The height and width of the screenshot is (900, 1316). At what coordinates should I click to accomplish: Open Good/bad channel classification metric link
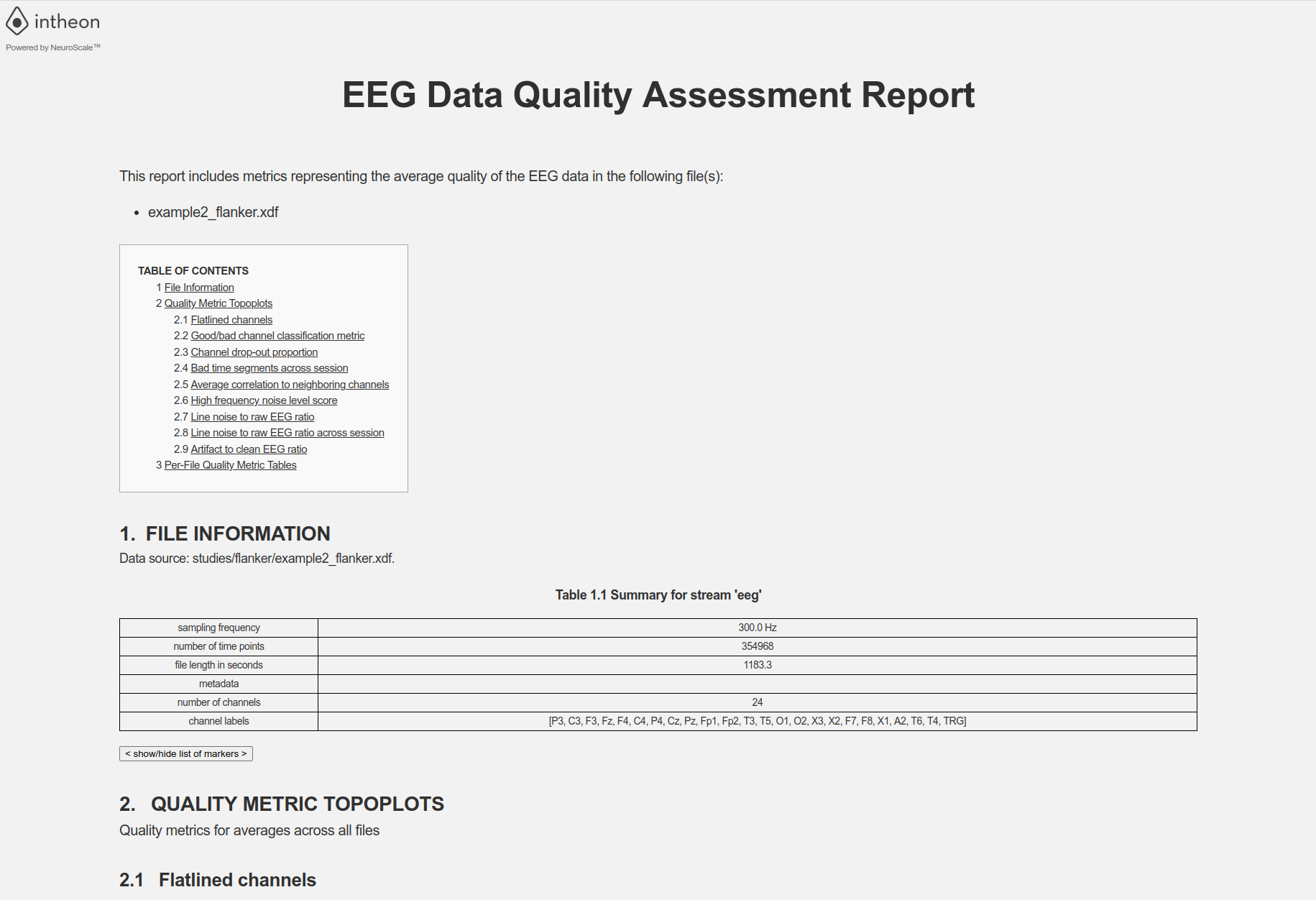pos(277,336)
